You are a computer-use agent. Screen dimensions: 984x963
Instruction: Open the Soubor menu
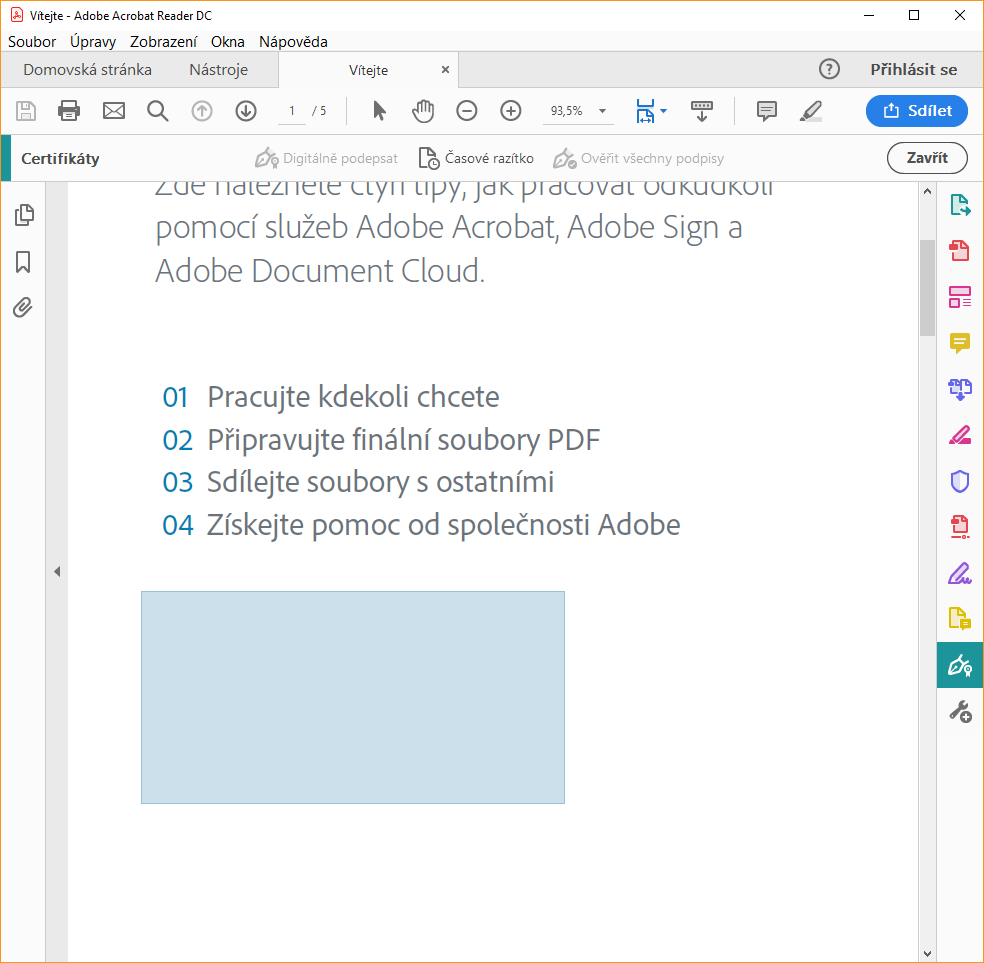tap(32, 41)
